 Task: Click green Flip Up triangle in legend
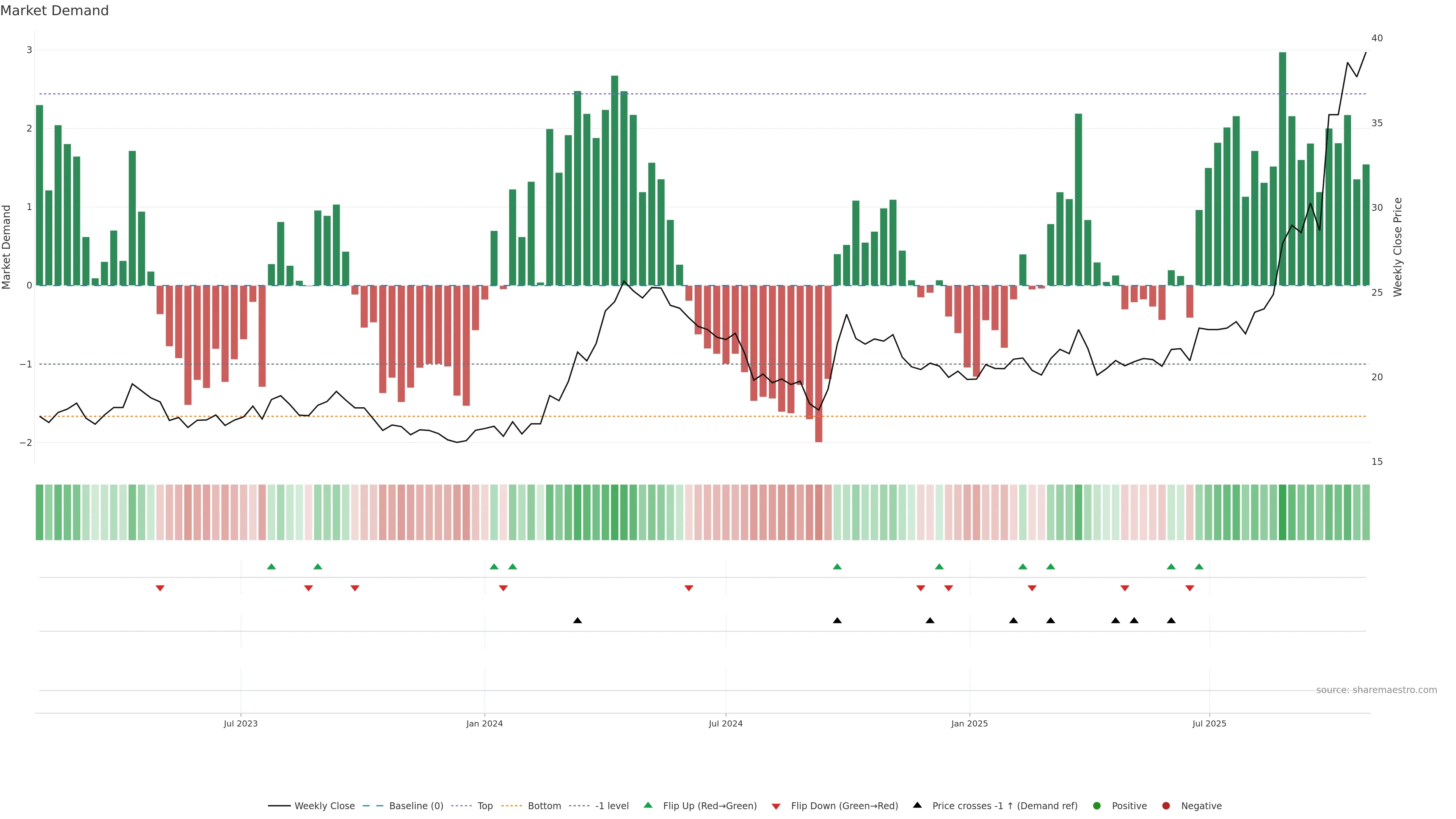pos(648,805)
